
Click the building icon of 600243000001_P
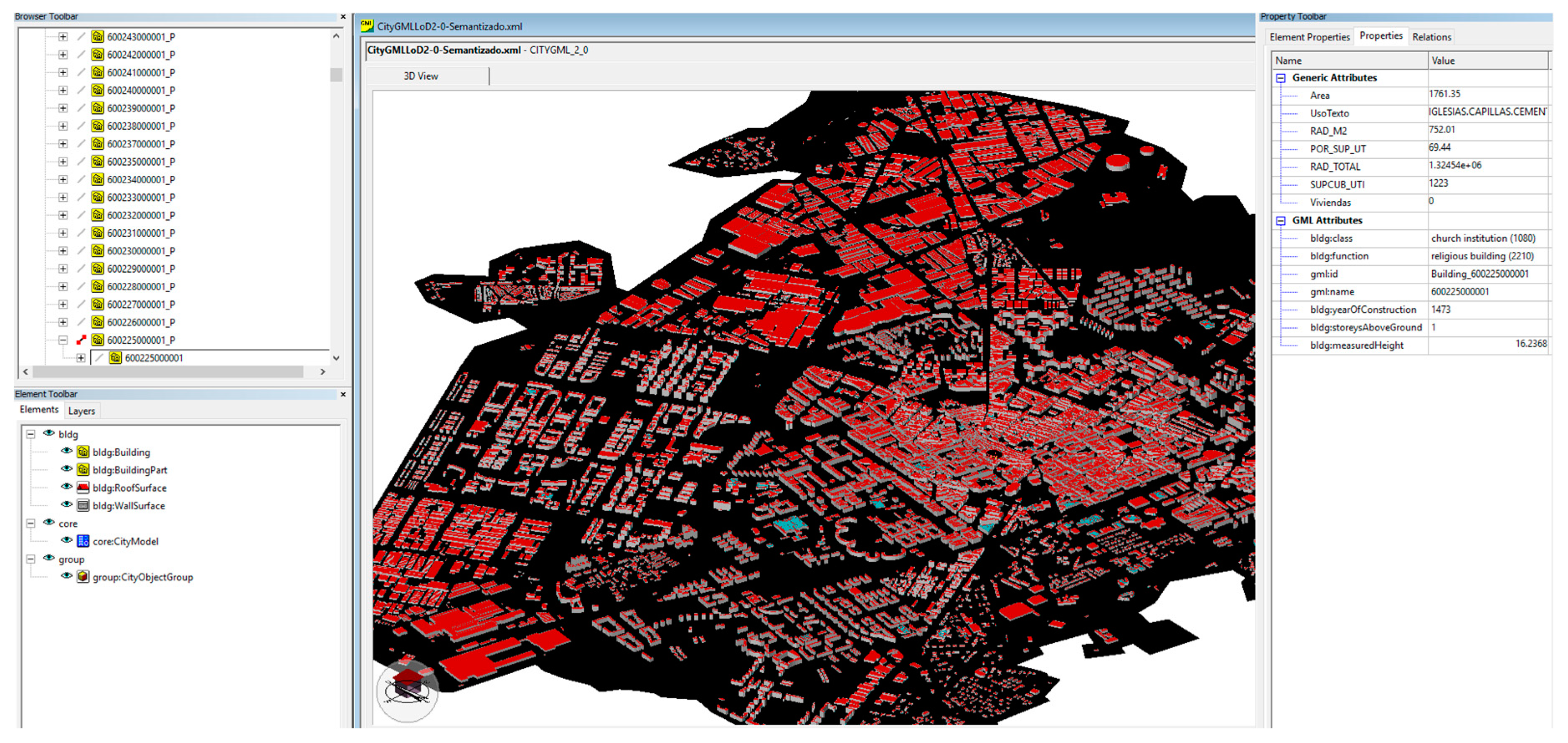click(x=97, y=36)
